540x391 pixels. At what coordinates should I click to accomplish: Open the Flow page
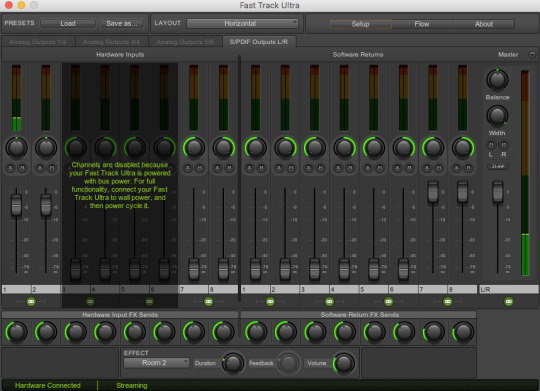[x=422, y=24]
